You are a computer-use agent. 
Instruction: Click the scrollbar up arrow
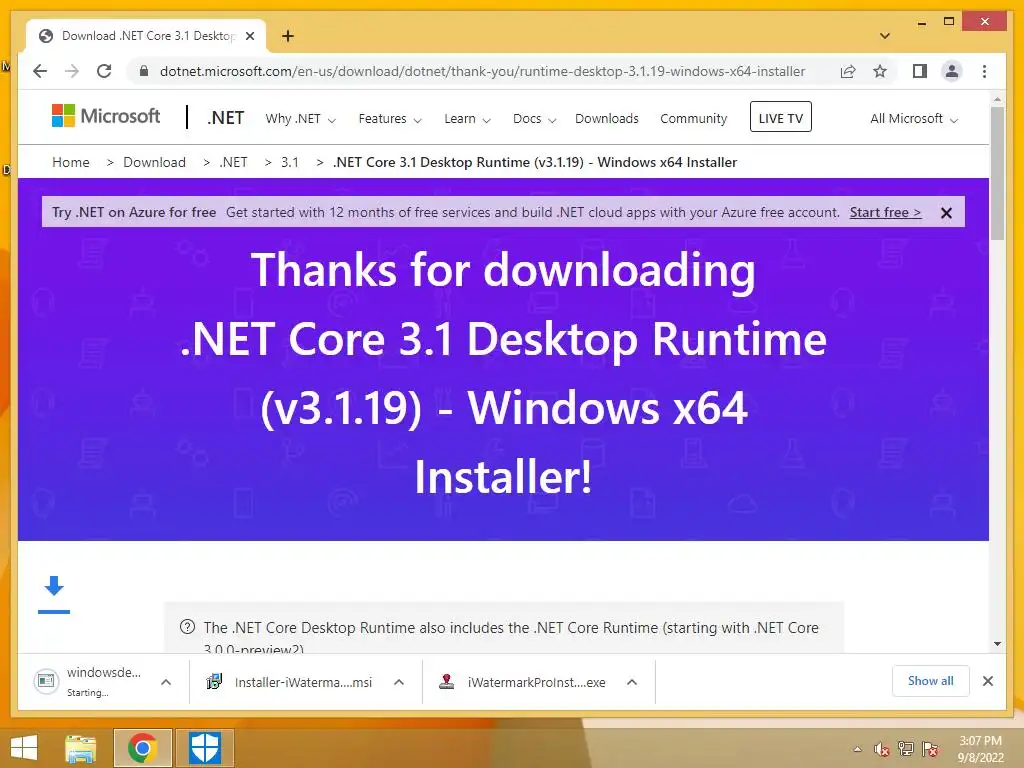pyautogui.click(x=997, y=99)
